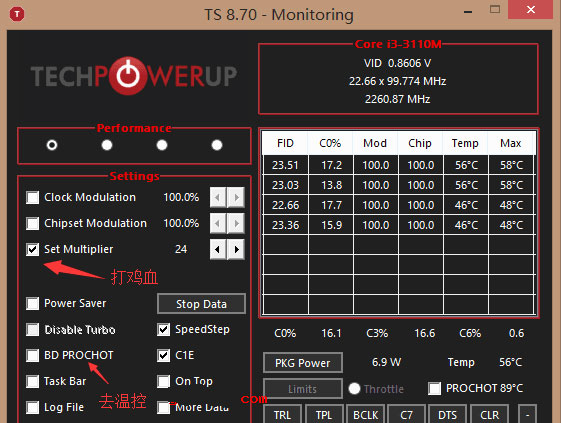Enable the BD PROCHOT checkbox
The image size is (561, 423).
[x=33, y=355]
